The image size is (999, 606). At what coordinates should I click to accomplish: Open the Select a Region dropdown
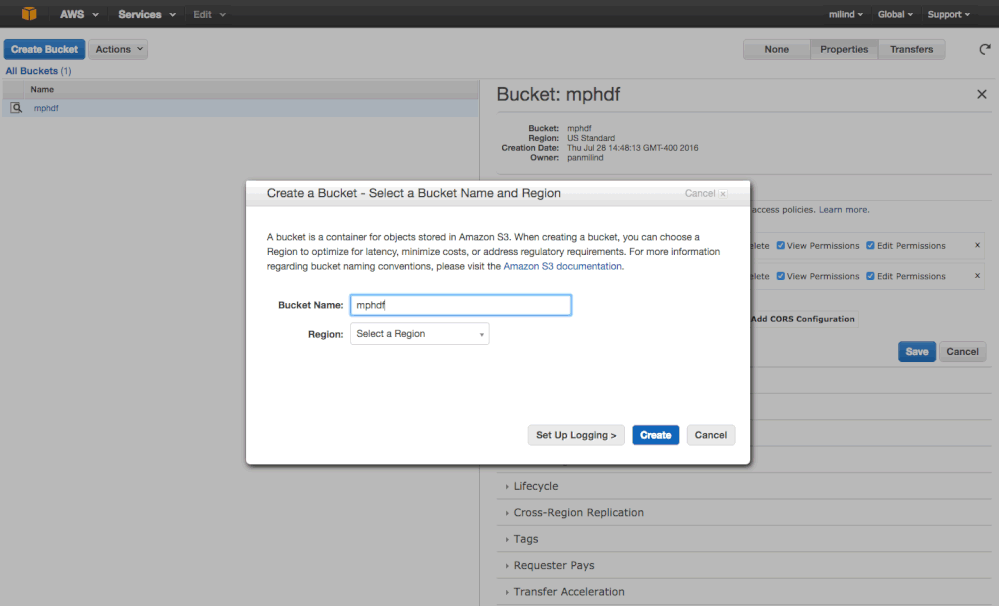(419, 333)
